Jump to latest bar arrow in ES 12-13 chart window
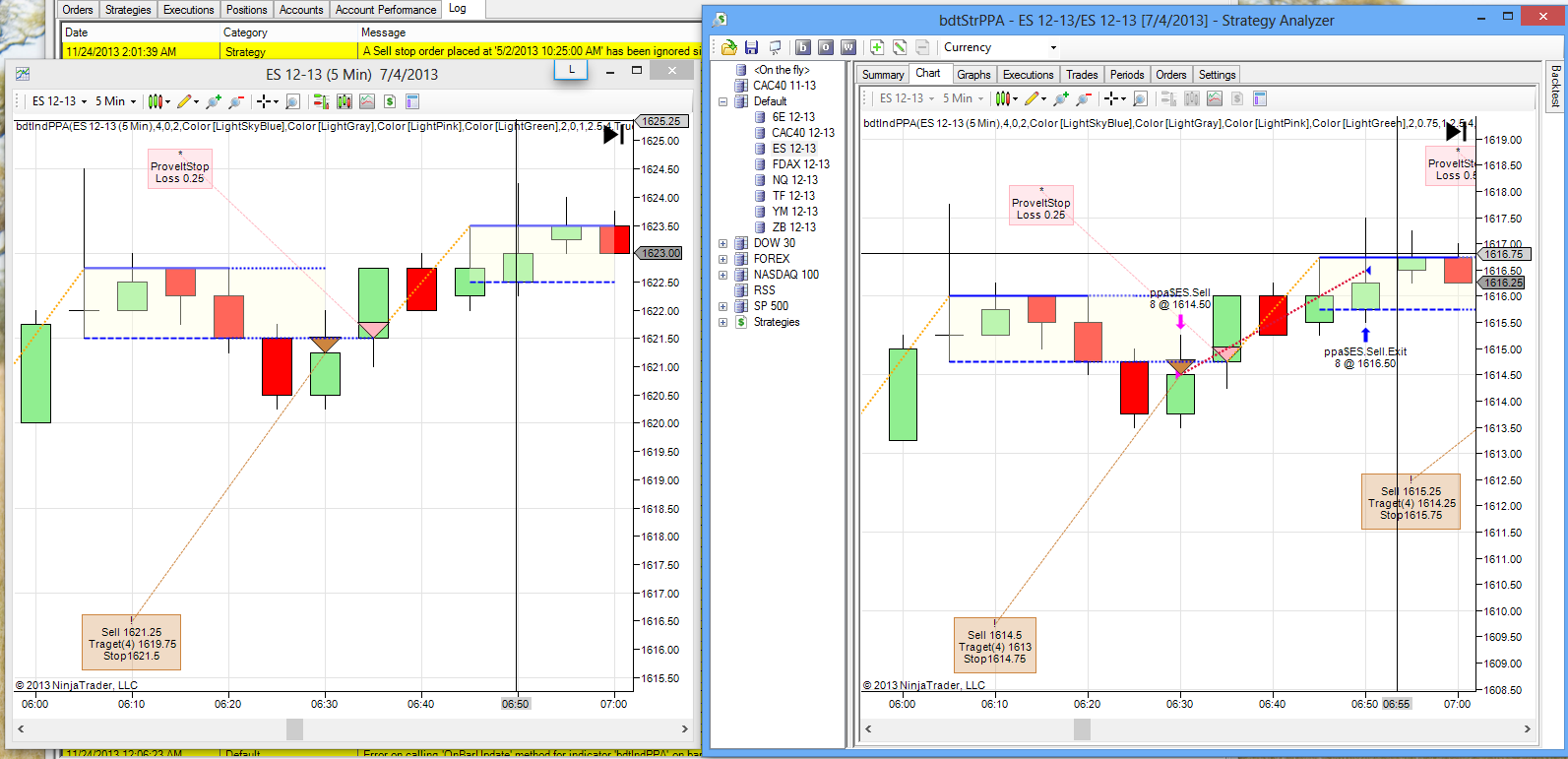The width and height of the screenshot is (1568, 759). point(614,135)
